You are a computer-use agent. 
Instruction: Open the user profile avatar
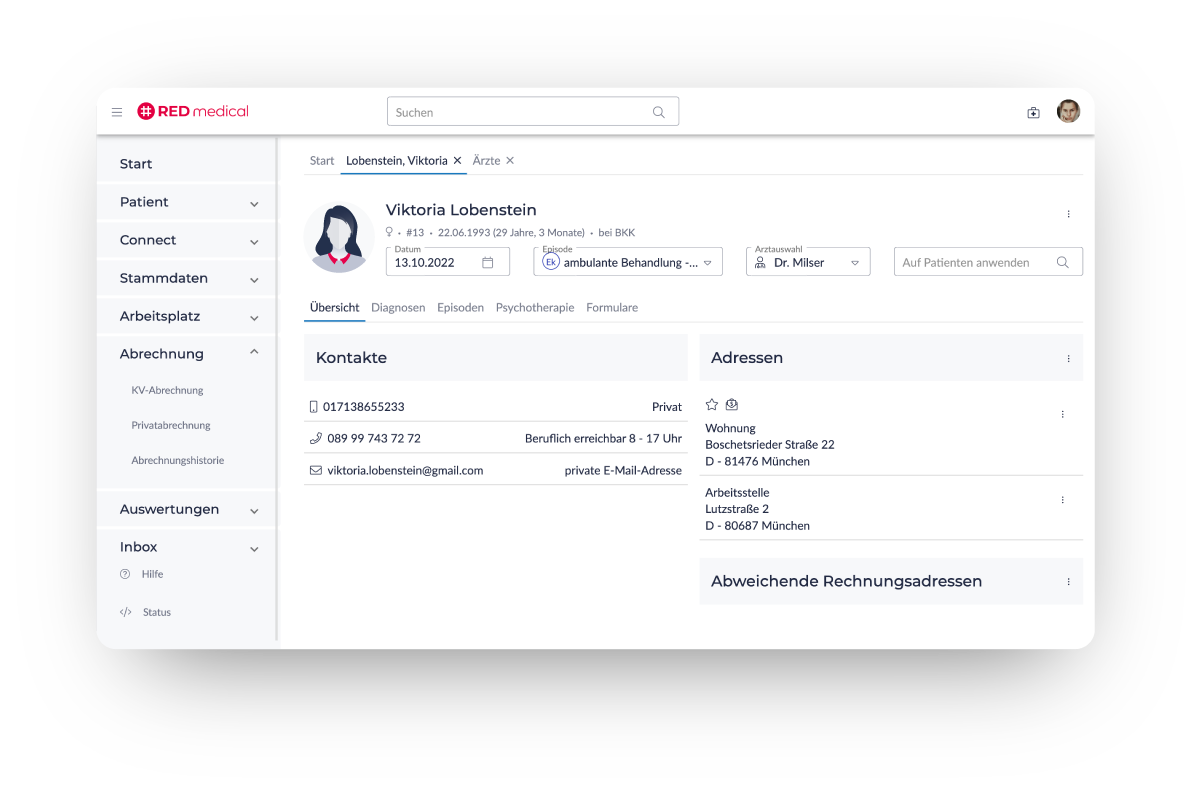point(1069,111)
